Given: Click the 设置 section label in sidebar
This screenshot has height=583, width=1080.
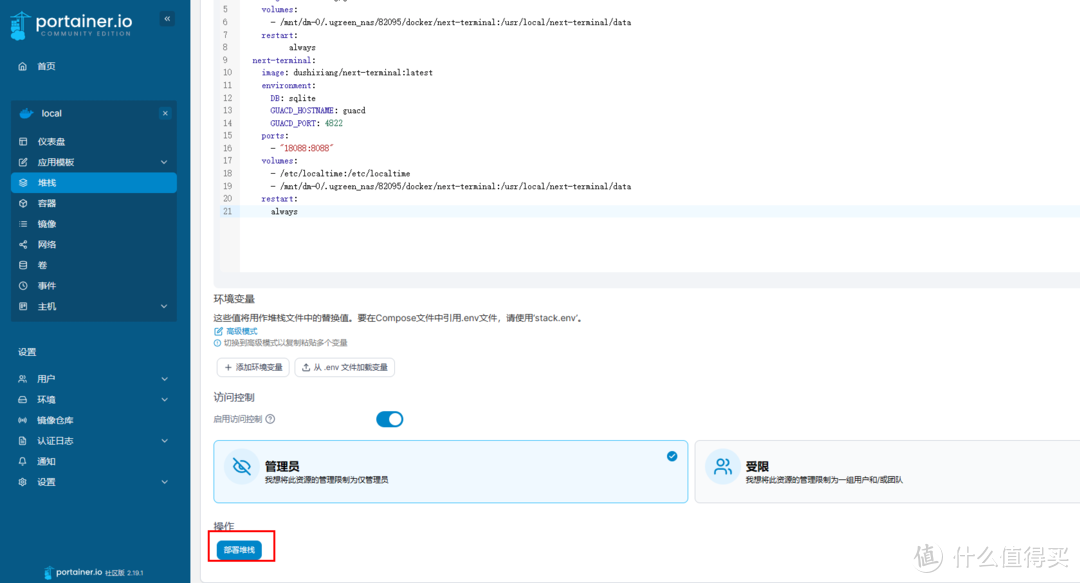Looking at the screenshot, I should pyautogui.click(x=27, y=352).
